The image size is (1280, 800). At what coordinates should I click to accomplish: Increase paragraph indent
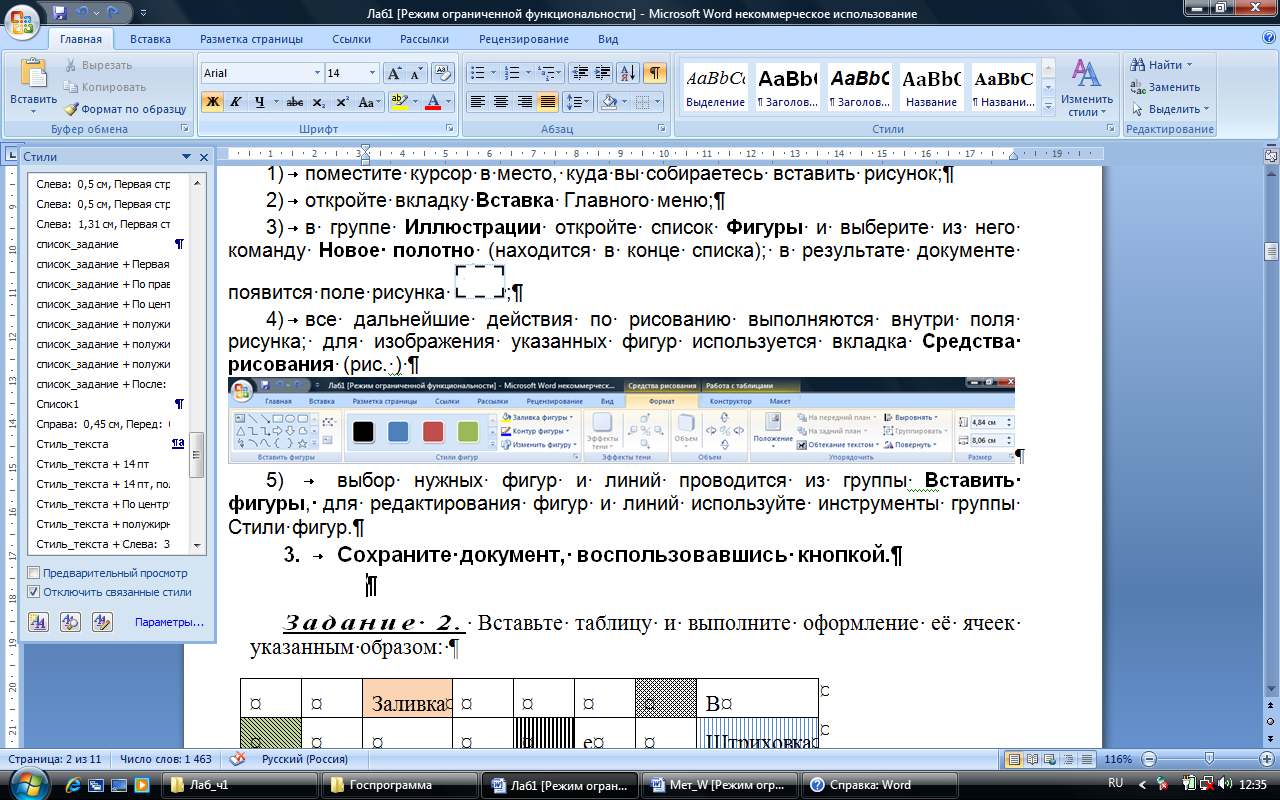(602, 73)
